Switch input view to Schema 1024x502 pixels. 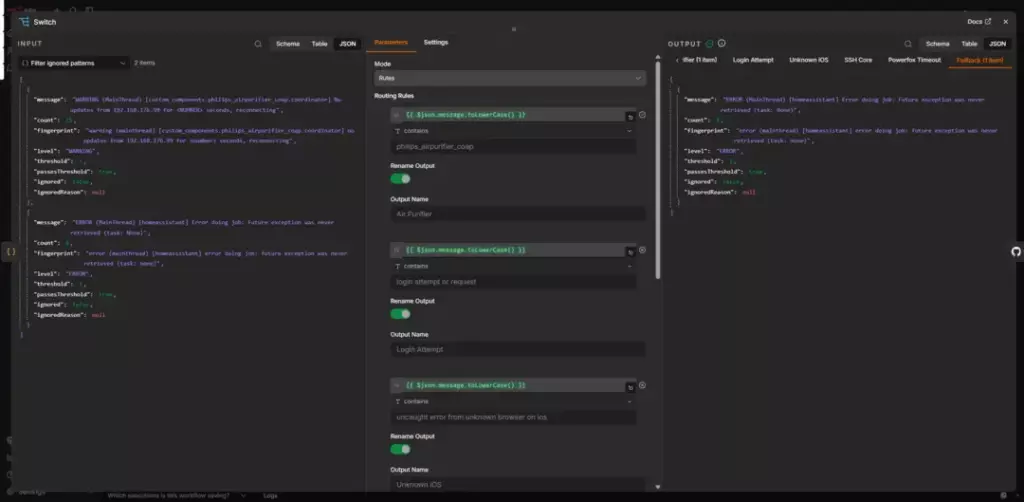pyautogui.click(x=287, y=44)
